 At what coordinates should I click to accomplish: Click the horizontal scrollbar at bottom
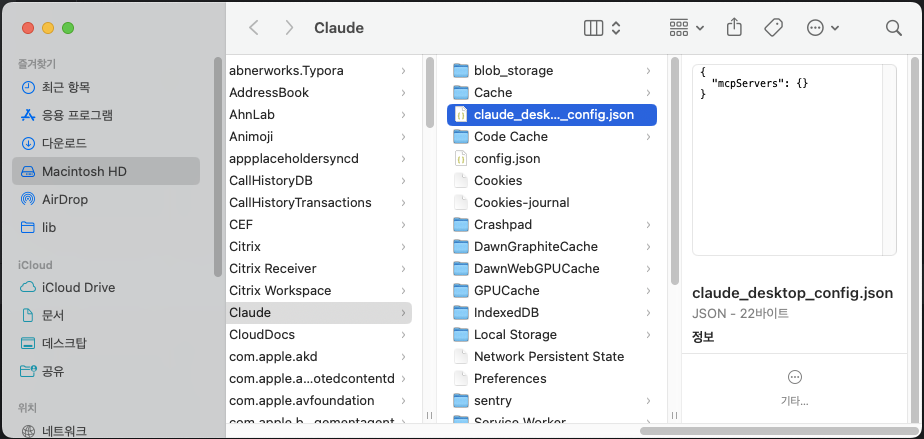click(778, 431)
